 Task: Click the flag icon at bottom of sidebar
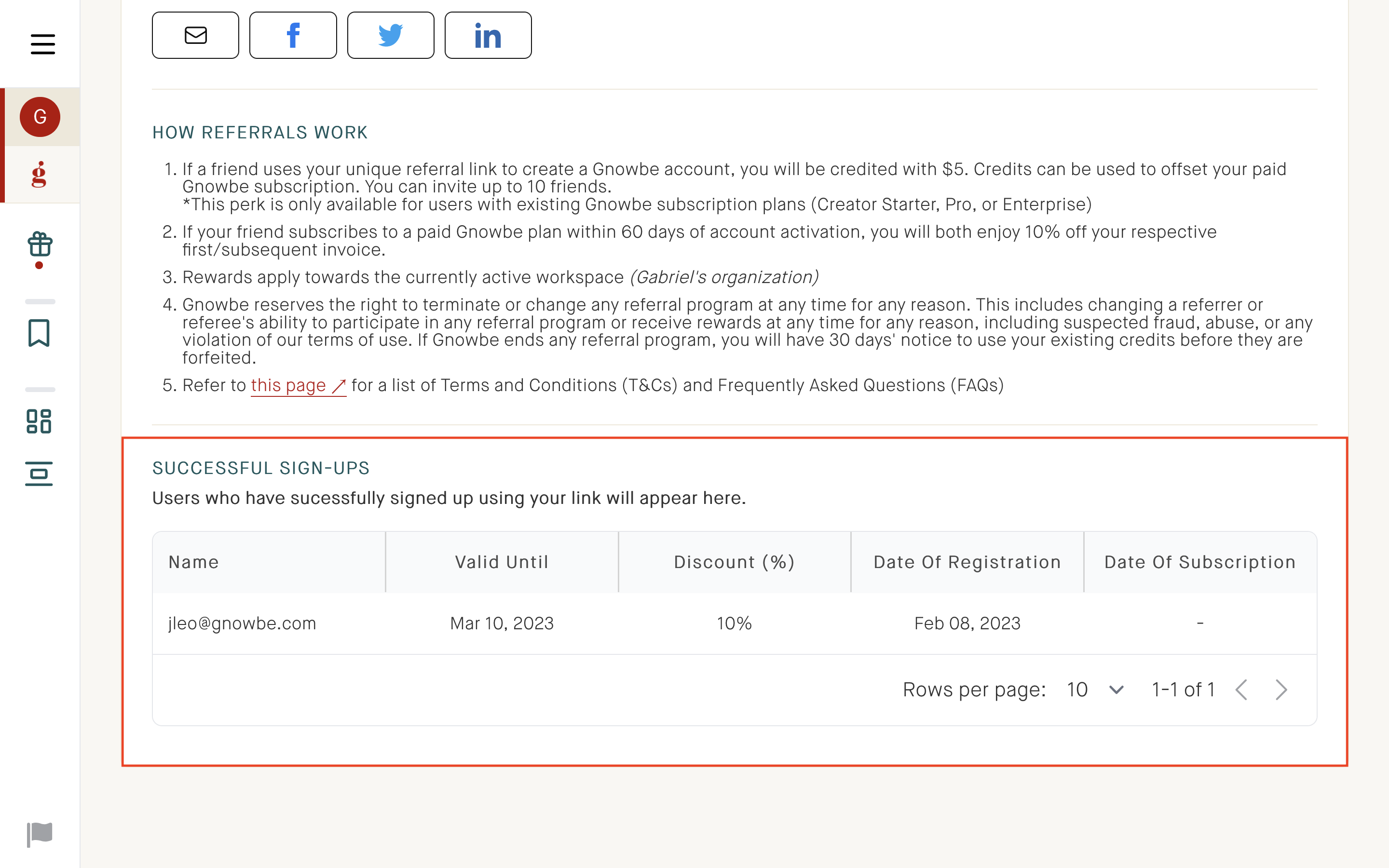tap(40, 834)
